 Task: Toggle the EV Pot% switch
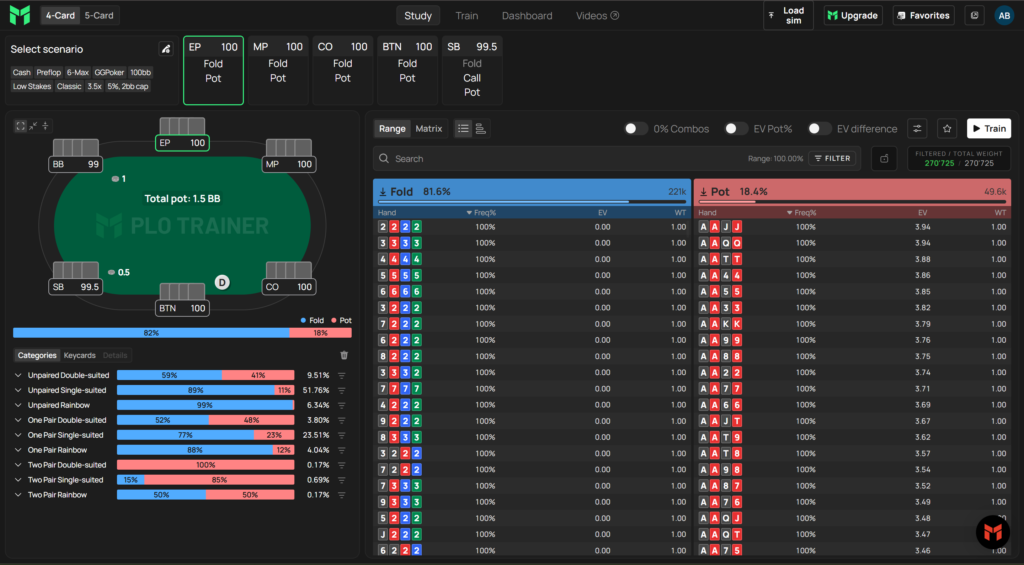(736, 129)
